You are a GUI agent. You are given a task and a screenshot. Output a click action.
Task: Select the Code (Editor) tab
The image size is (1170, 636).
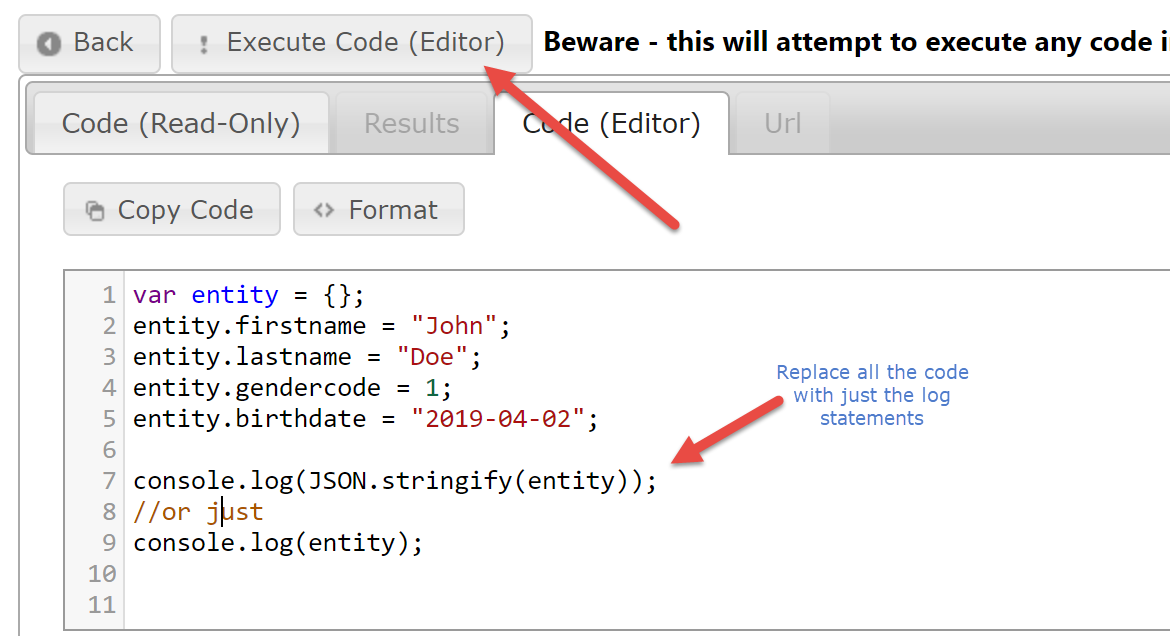coord(611,124)
